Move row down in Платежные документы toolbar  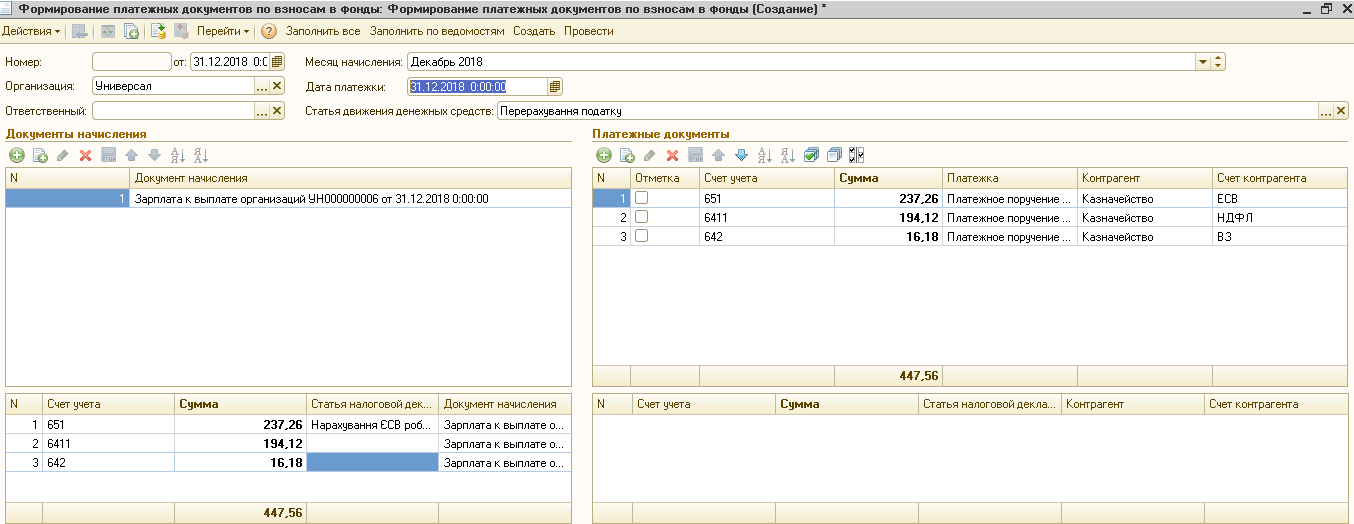coord(741,155)
